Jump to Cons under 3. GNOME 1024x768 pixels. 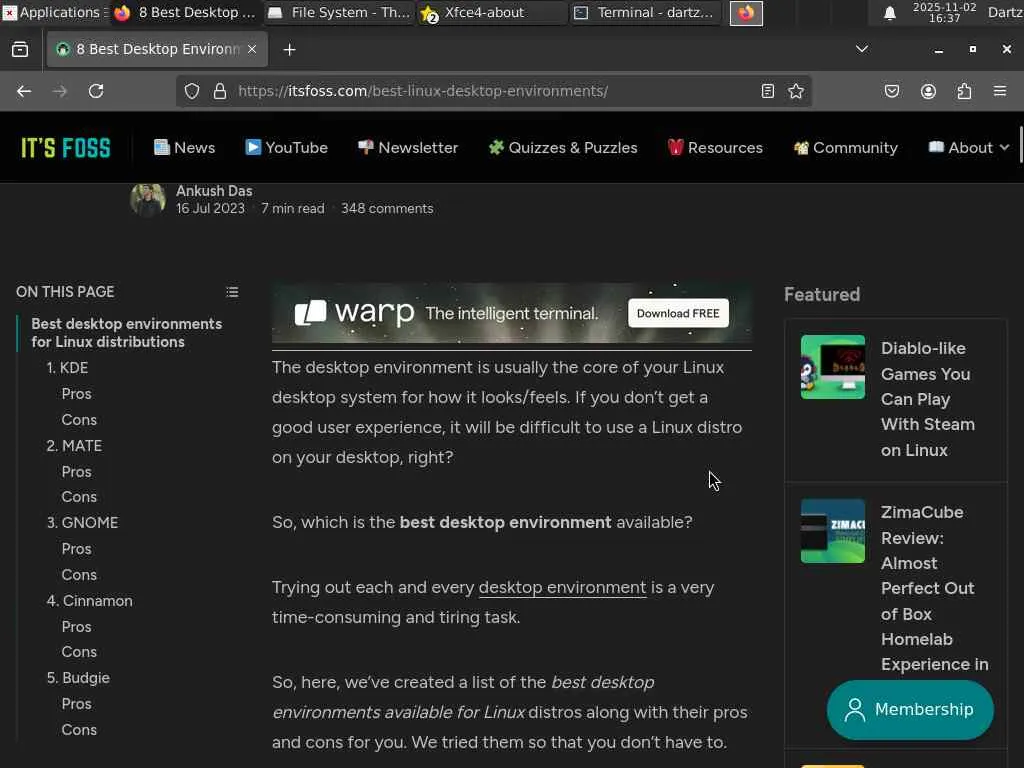pos(79,575)
